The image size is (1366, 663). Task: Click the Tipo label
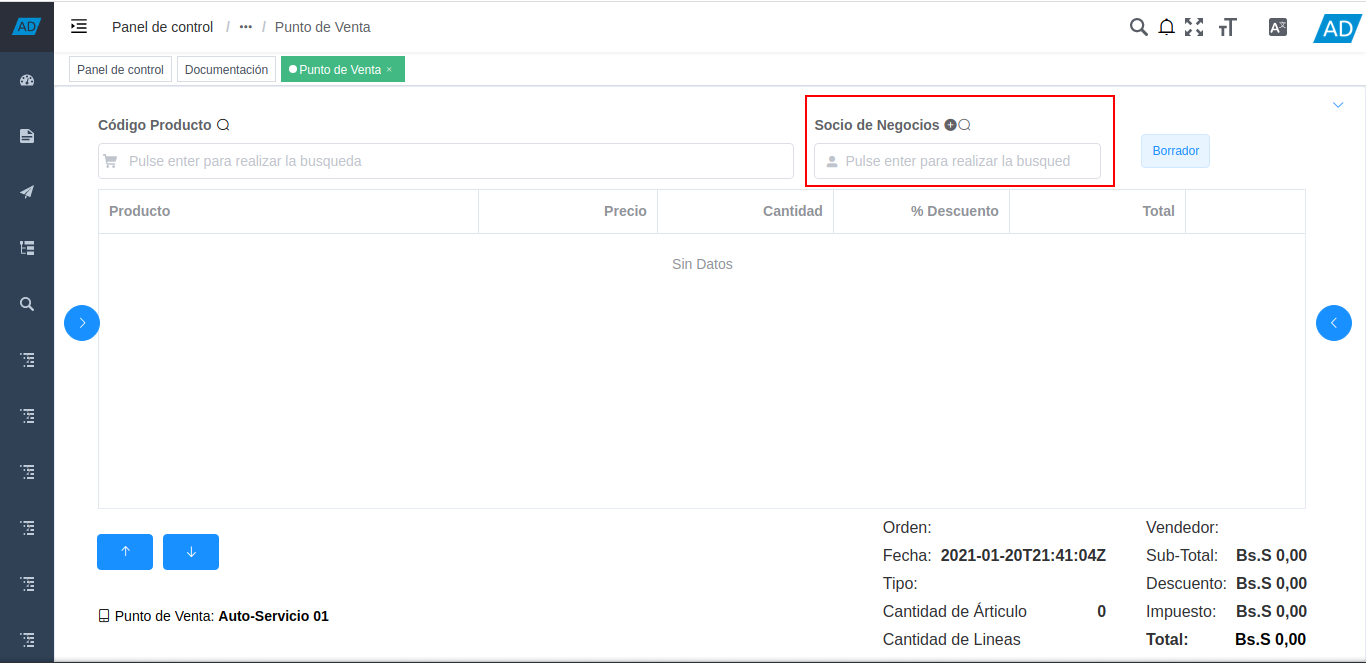coord(900,583)
